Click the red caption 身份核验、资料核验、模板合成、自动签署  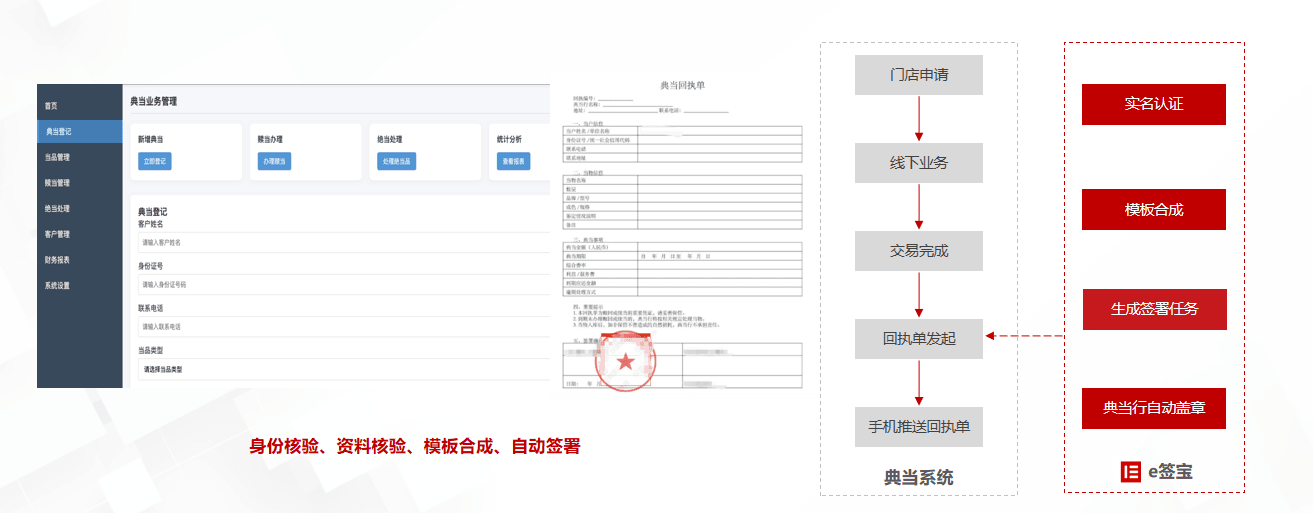(x=415, y=447)
